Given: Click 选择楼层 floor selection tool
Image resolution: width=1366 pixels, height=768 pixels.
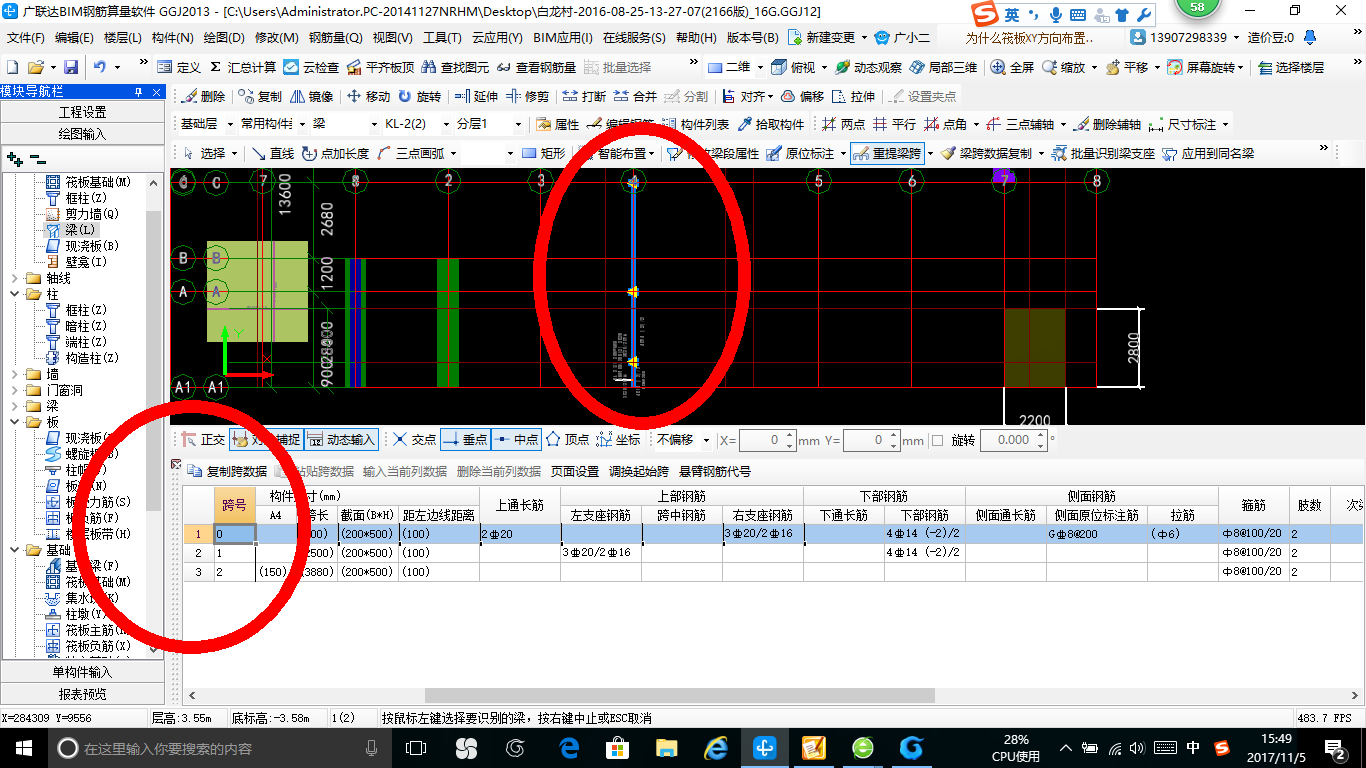Looking at the screenshot, I should coord(1291,67).
